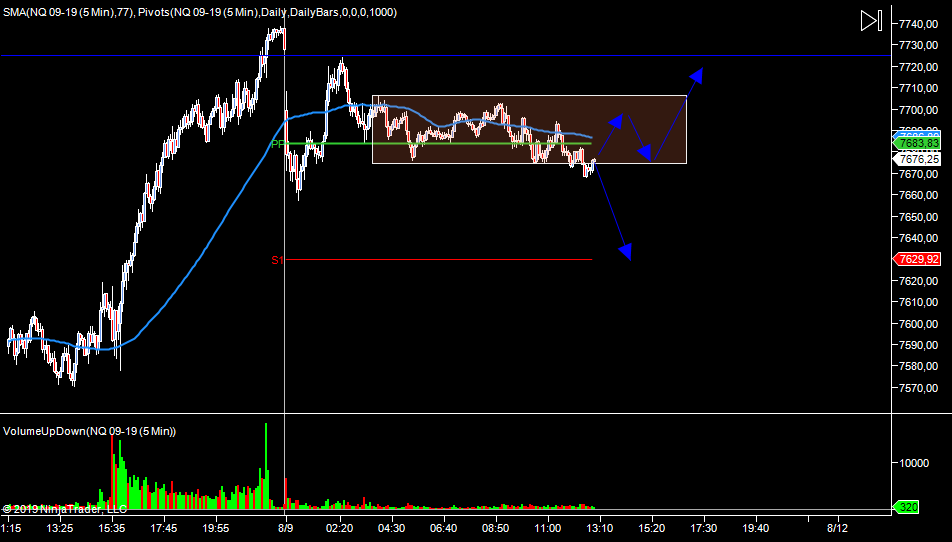The height and width of the screenshot is (542, 952).
Task: Click the VolumeUpDown indicator label
Action: 89,431
